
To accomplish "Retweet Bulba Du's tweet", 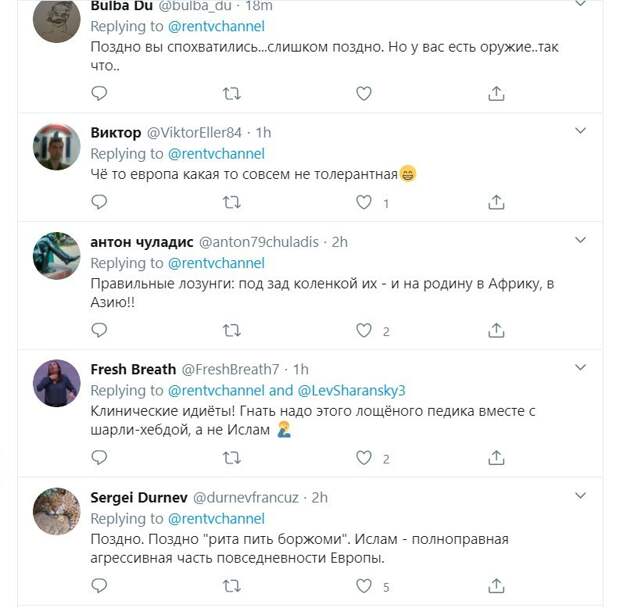I will pos(231,94).
